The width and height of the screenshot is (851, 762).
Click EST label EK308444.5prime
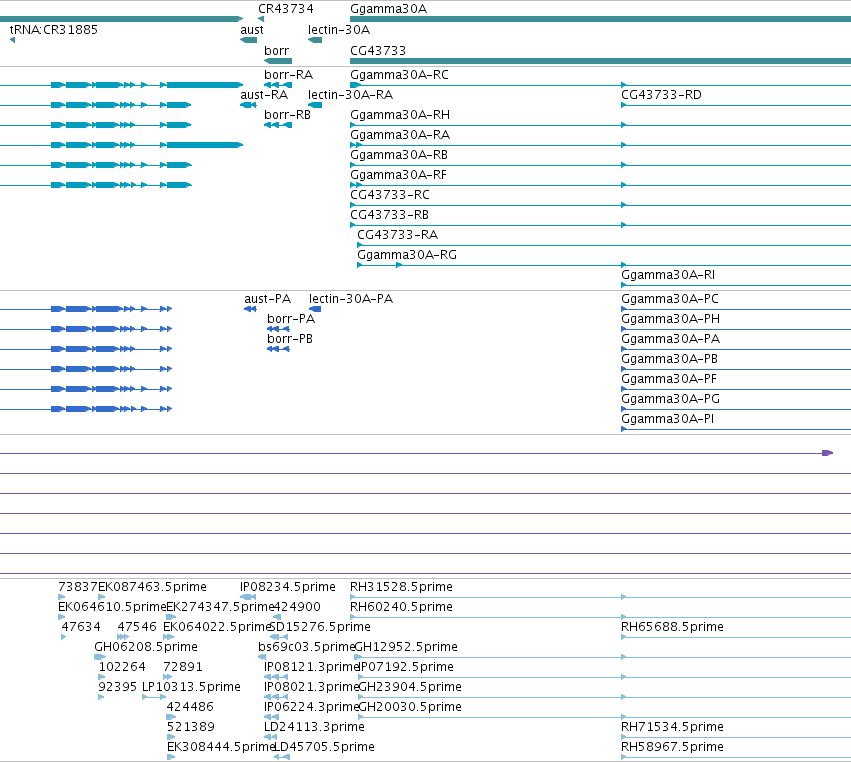[221, 747]
